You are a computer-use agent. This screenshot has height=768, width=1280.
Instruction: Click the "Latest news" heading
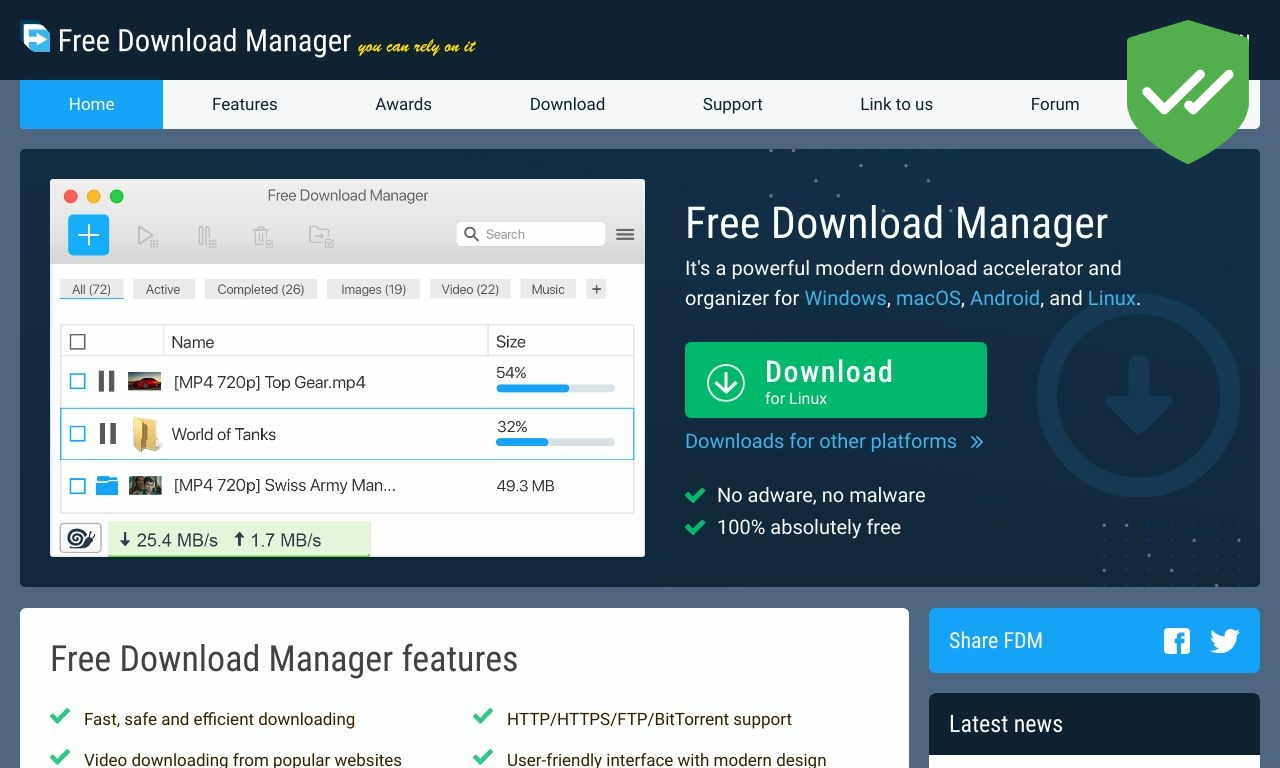coord(1006,724)
